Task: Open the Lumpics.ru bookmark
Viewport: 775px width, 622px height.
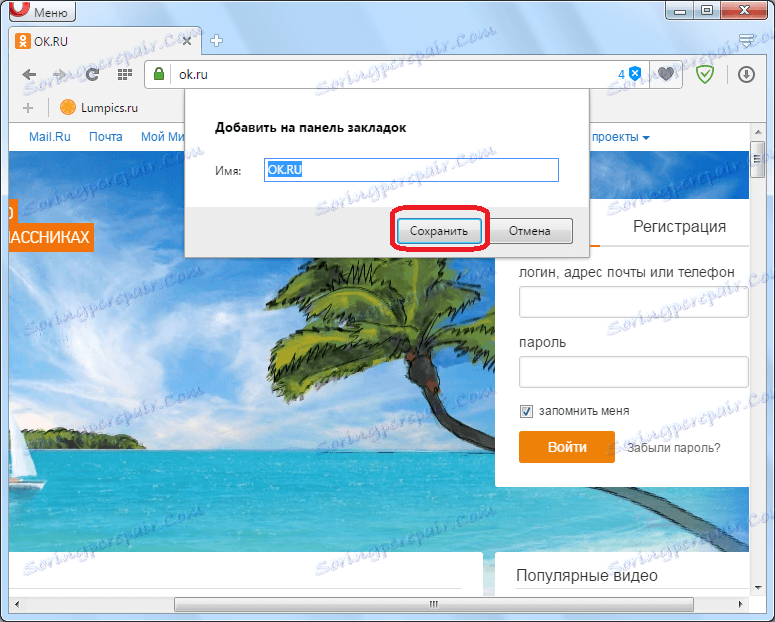Action: tap(99, 107)
